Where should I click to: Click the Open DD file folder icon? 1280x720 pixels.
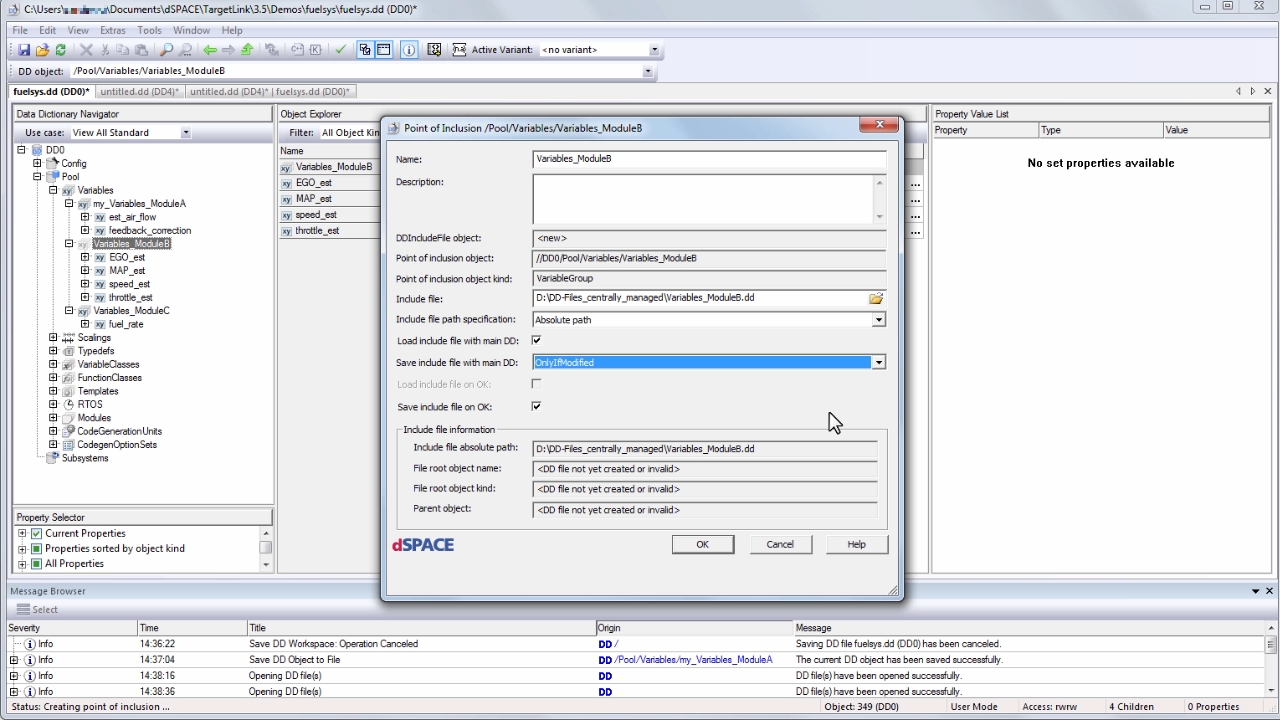pyautogui.click(x=42, y=49)
